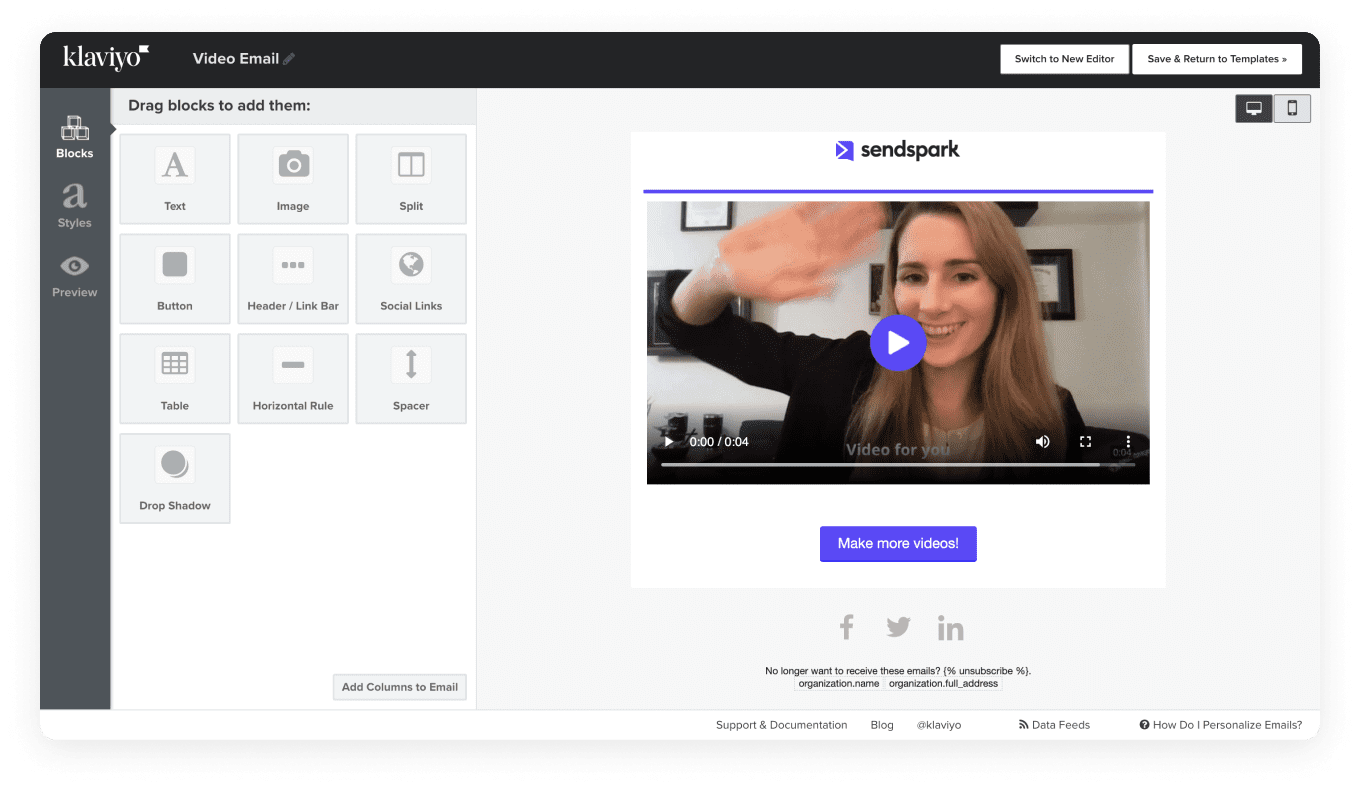Open the Blocks sidebar panel
The image size is (1360, 788).
pos(74,137)
